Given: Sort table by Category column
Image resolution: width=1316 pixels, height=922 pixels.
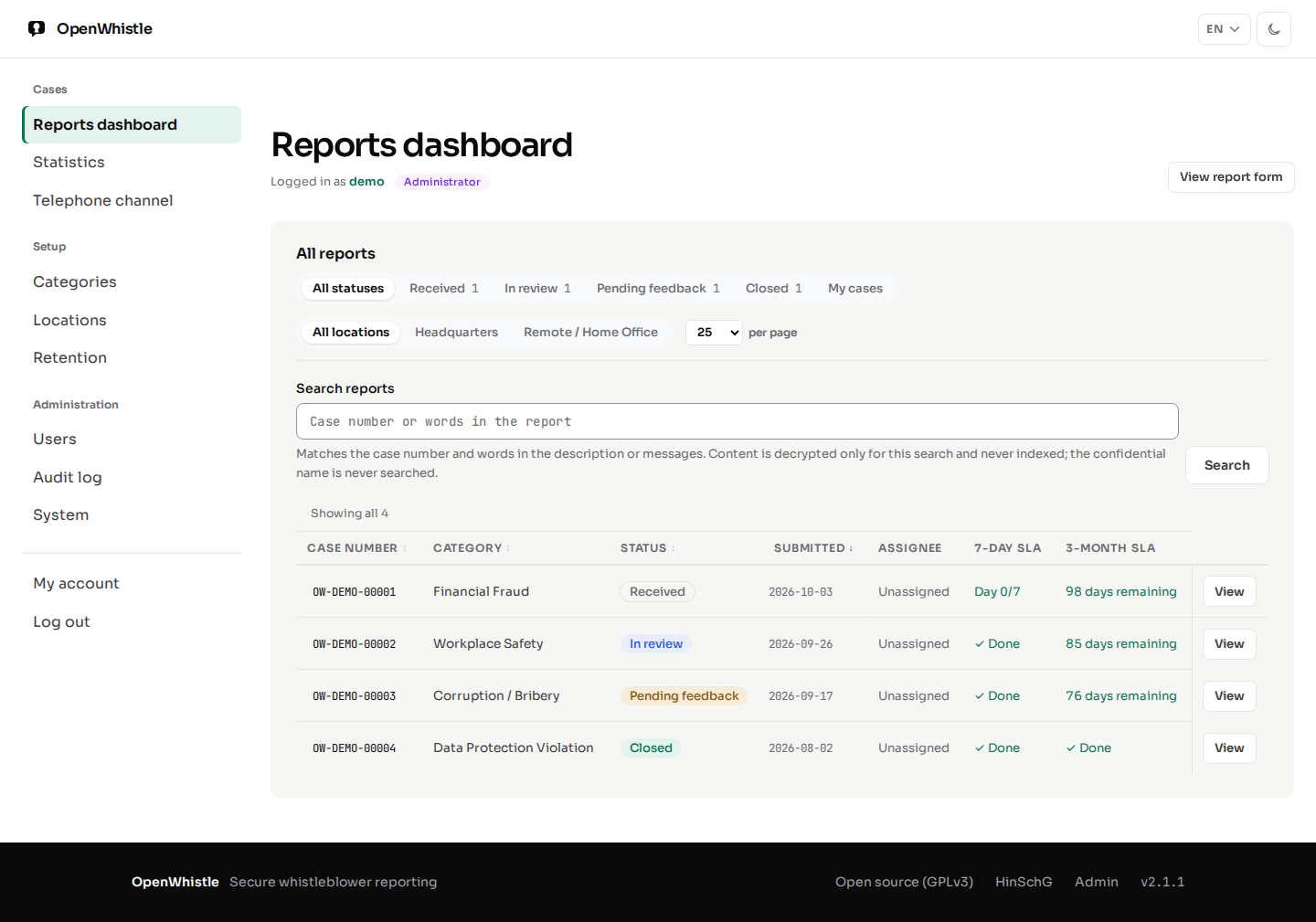Looking at the screenshot, I should click(x=472, y=548).
